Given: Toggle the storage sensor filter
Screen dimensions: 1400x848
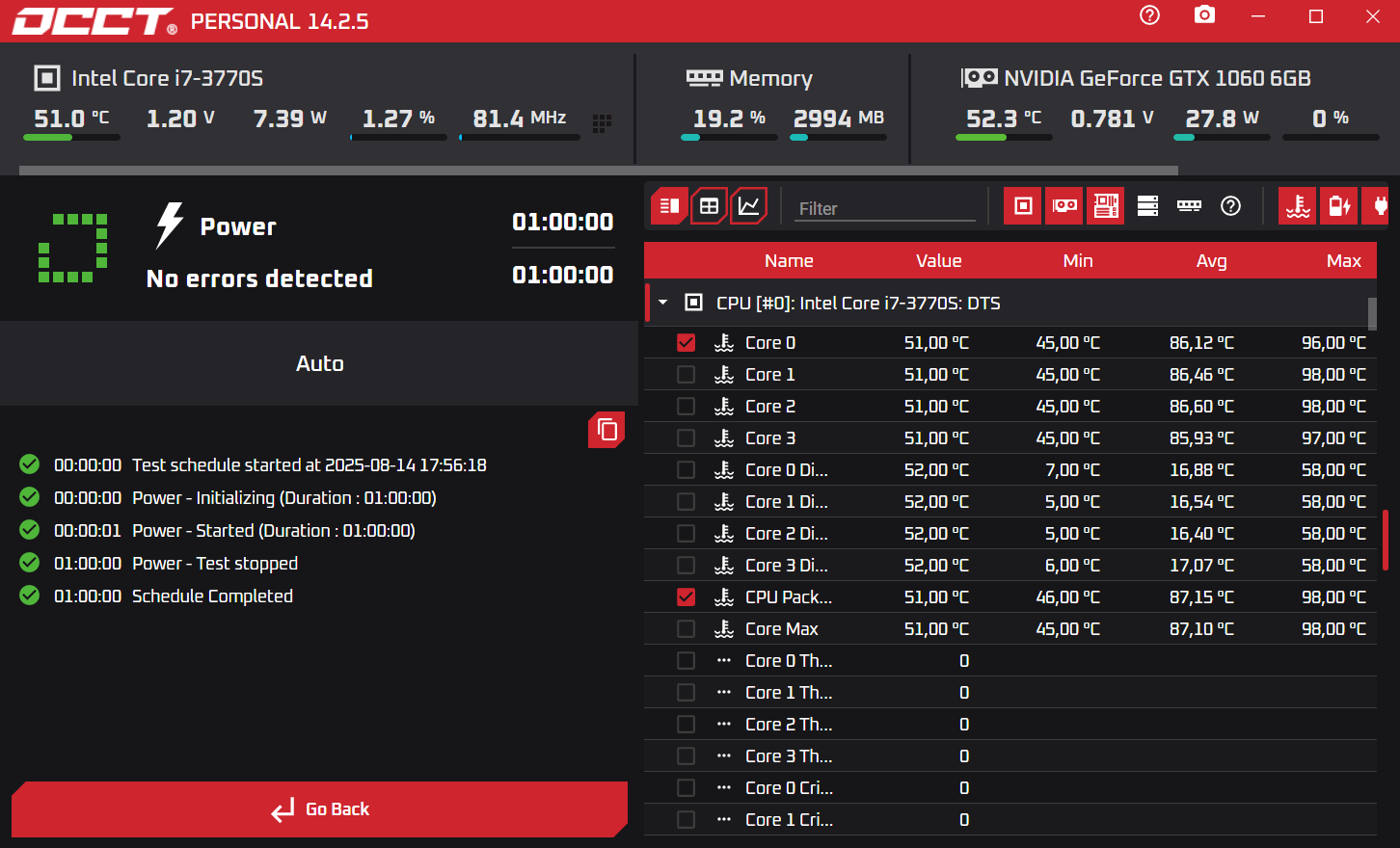Looking at the screenshot, I should [x=1147, y=206].
